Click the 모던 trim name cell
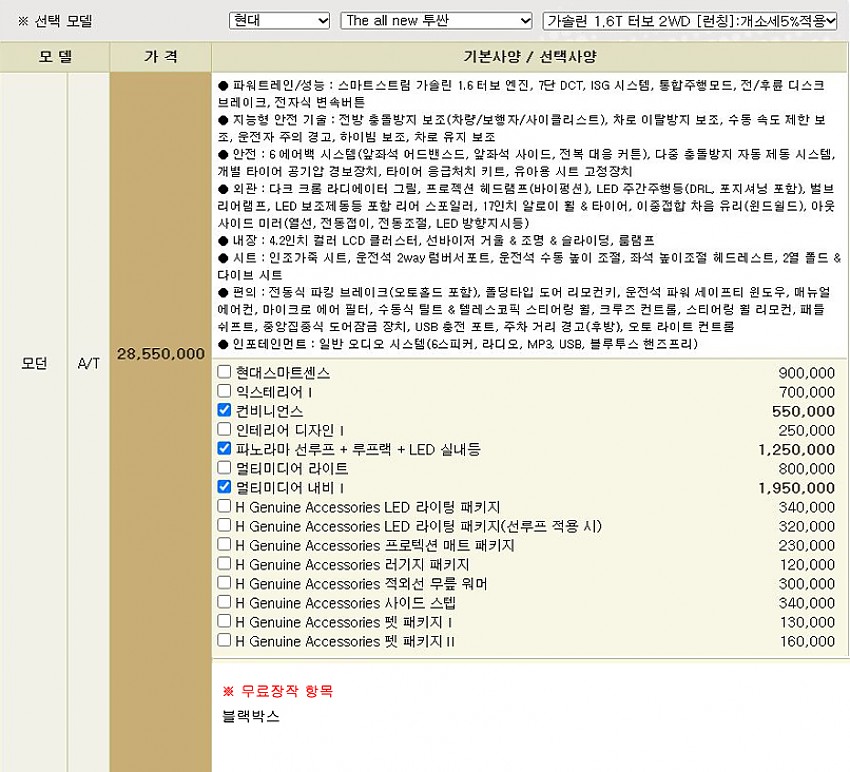 34,364
